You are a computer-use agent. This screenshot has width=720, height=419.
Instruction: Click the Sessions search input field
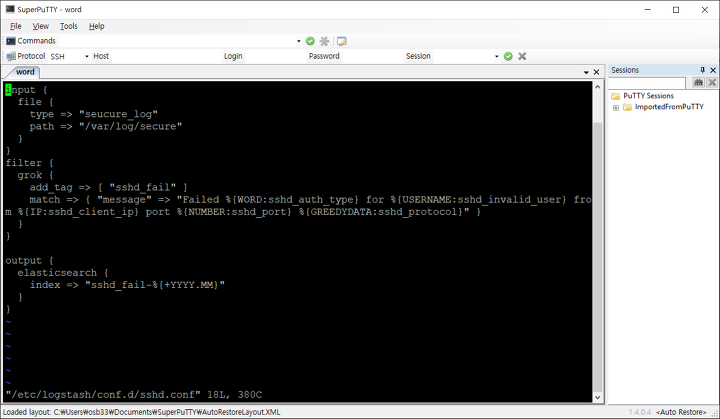tap(647, 83)
